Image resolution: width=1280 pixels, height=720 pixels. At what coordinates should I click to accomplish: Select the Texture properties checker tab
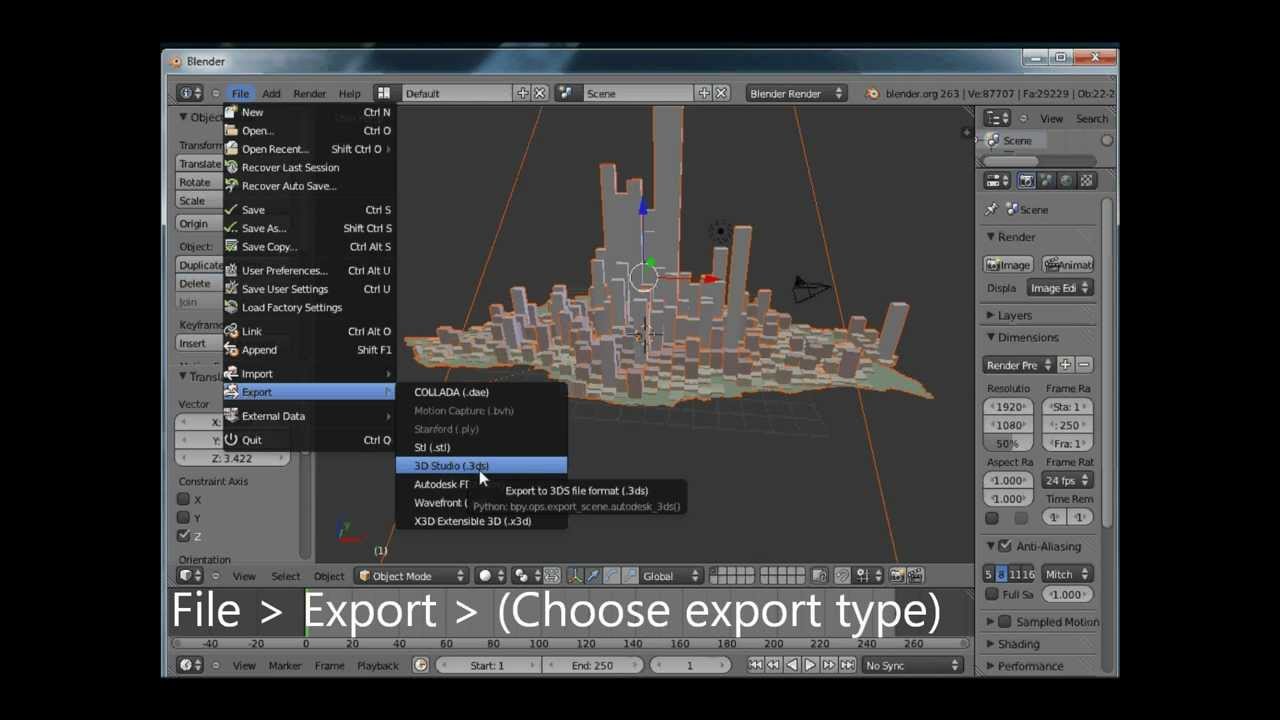click(x=1086, y=181)
